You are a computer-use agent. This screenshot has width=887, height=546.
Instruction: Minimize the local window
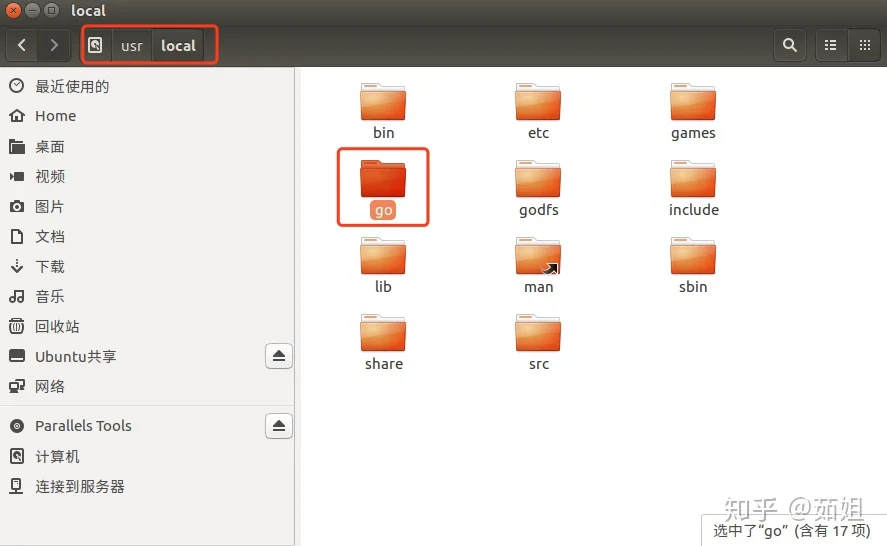click(32, 10)
